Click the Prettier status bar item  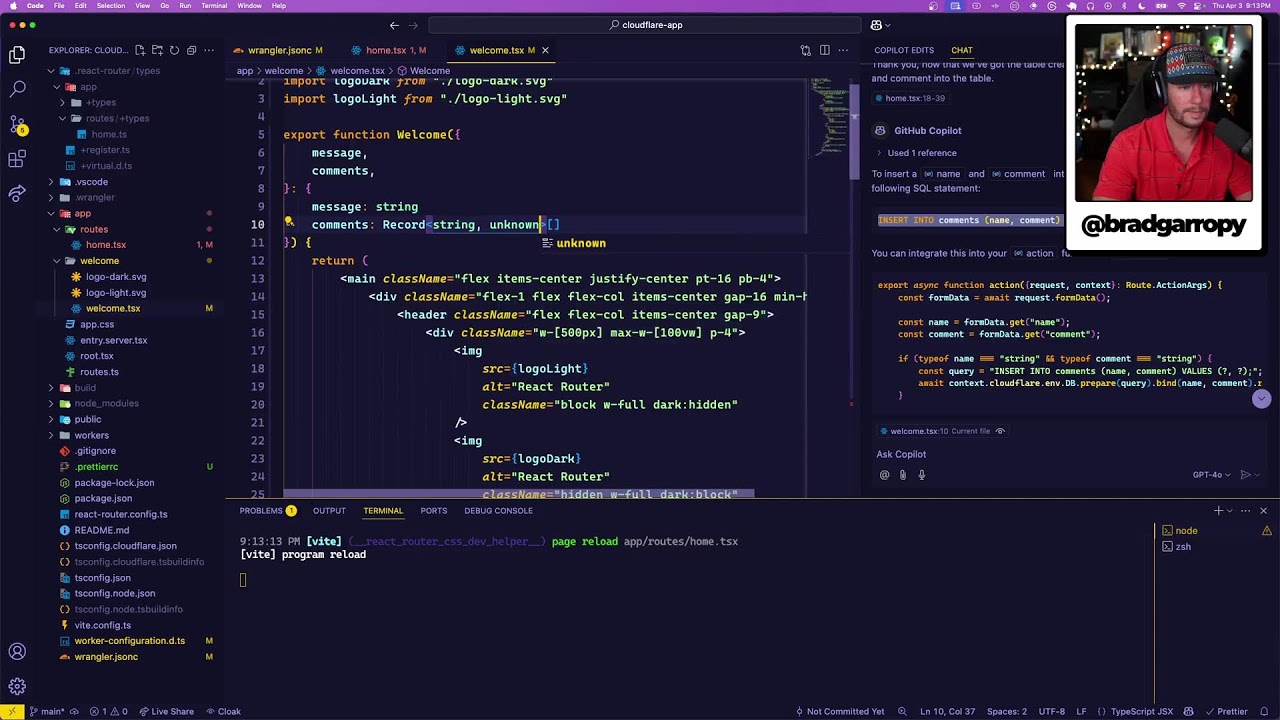point(1227,711)
